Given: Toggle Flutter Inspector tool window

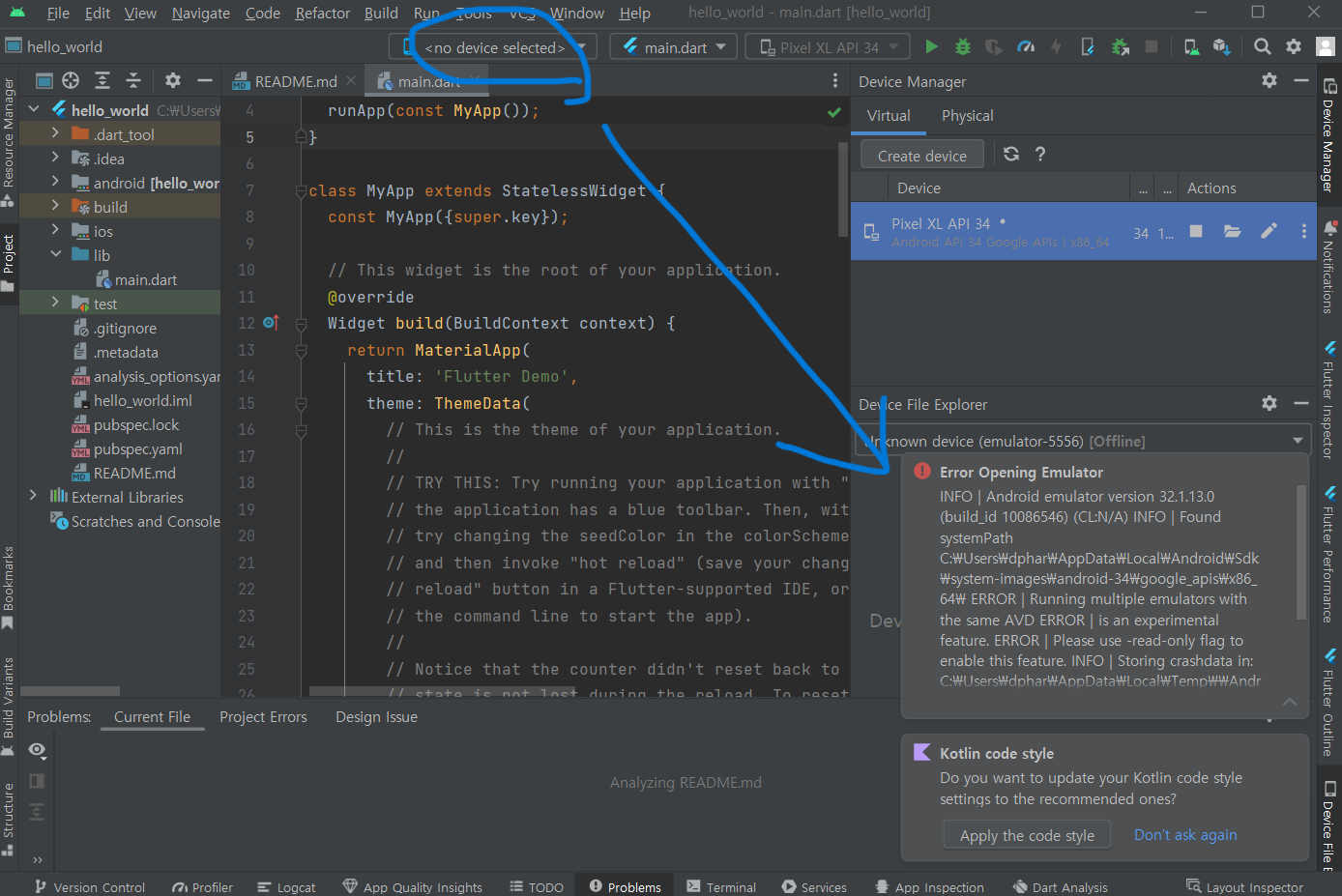Looking at the screenshot, I should point(1329,399).
